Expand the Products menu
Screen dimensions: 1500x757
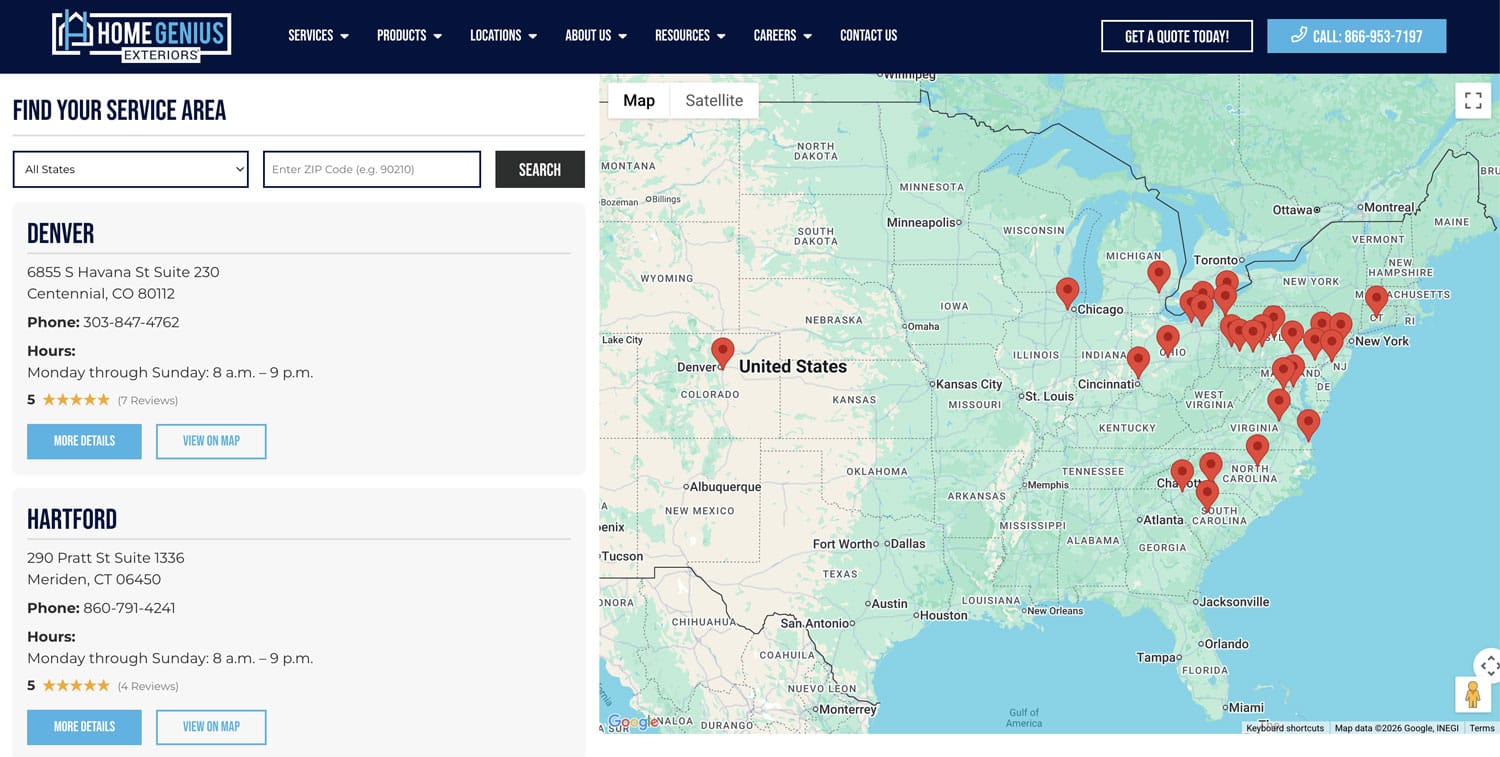click(x=409, y=36)
